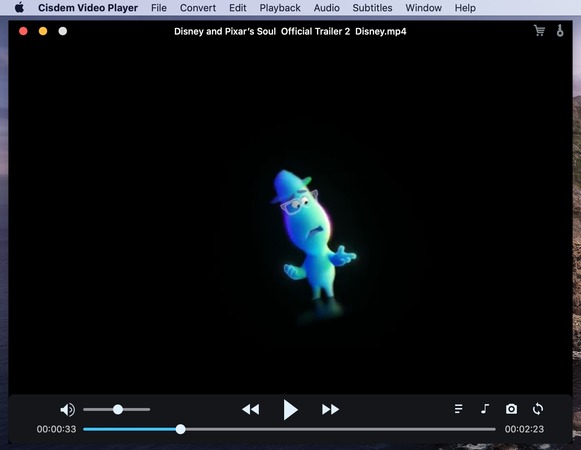The height and width of the screenshot is (450, 581).
Task: Click the license key icon
Action: [560, 30]
